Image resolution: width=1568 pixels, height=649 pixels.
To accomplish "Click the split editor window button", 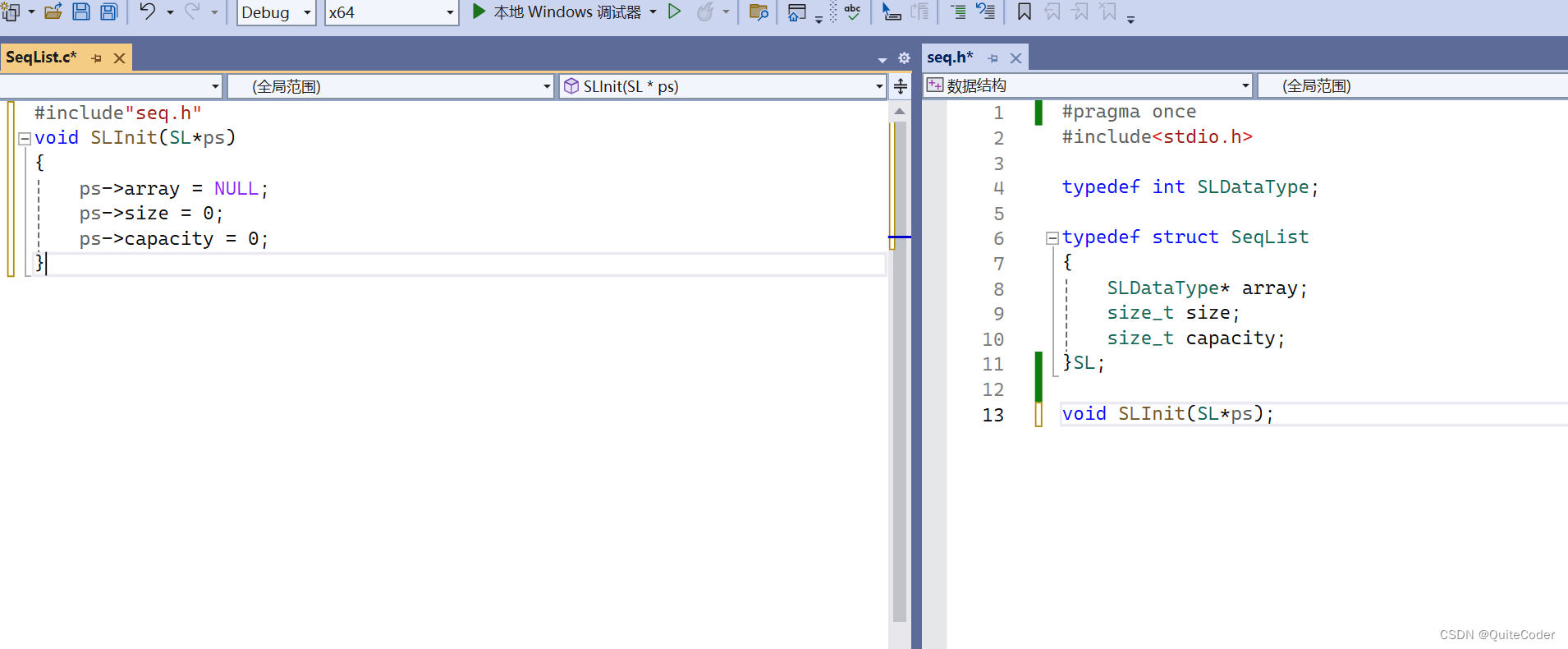I will pyautogui.click(x=901, y=86).
